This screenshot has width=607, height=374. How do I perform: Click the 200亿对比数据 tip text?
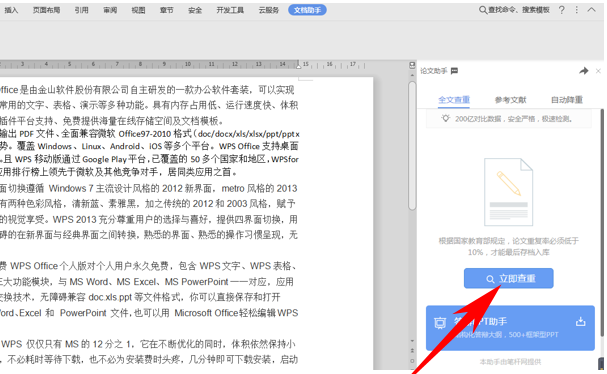(514, 119)
